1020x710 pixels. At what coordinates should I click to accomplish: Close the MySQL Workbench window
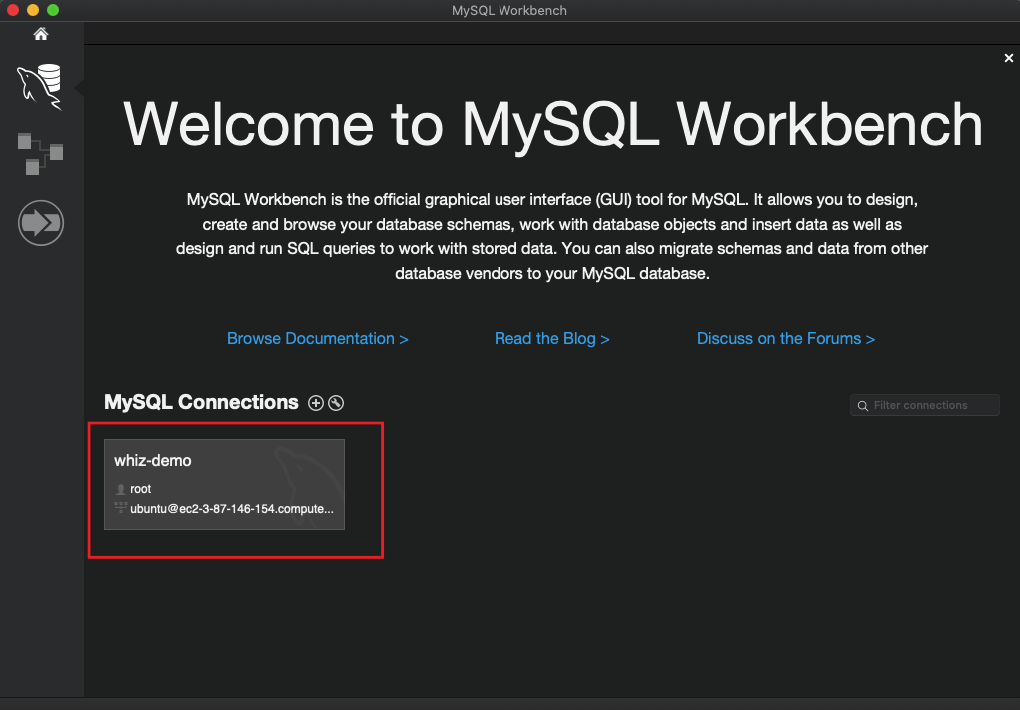13,10
